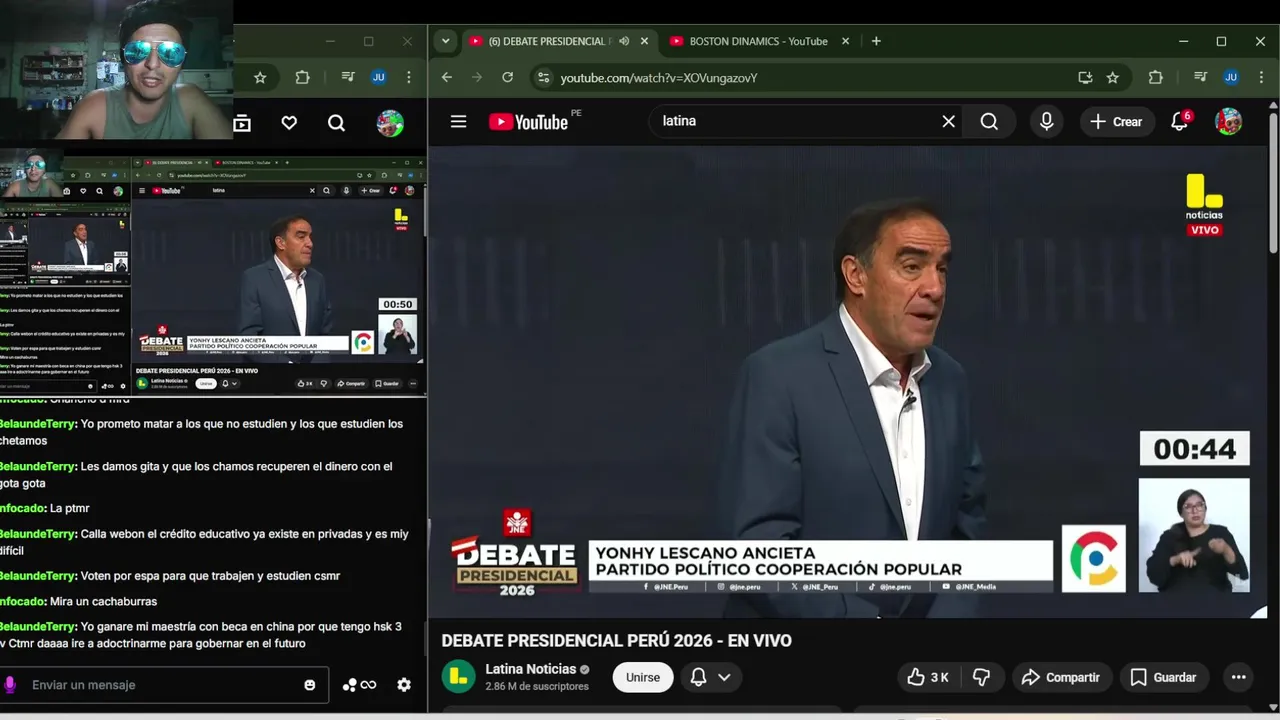Open media controls in the YouTube browser window
This screenshot has height=720, width=1280.
[1200, 77]
